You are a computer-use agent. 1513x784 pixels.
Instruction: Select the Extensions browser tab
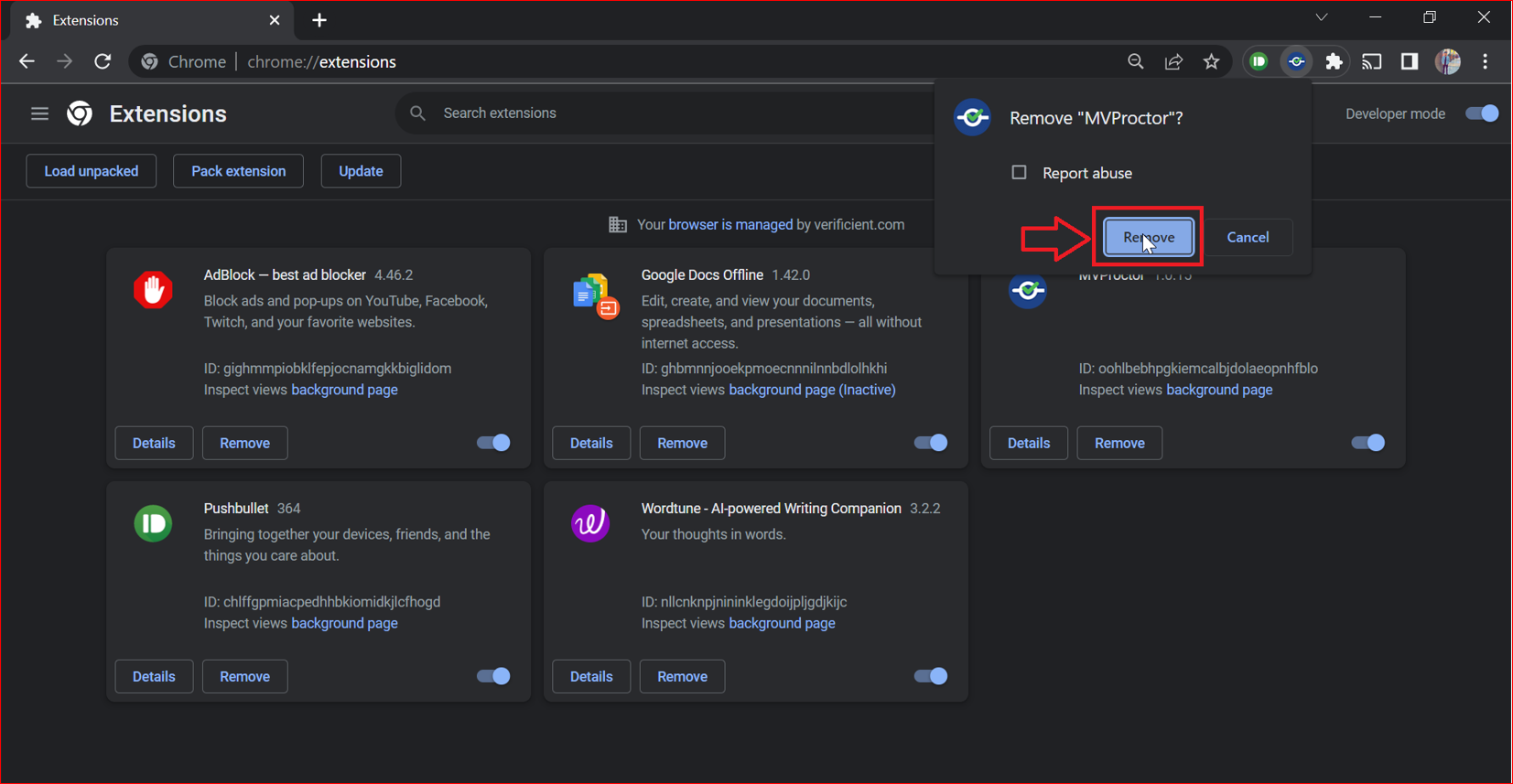(153, 20)
